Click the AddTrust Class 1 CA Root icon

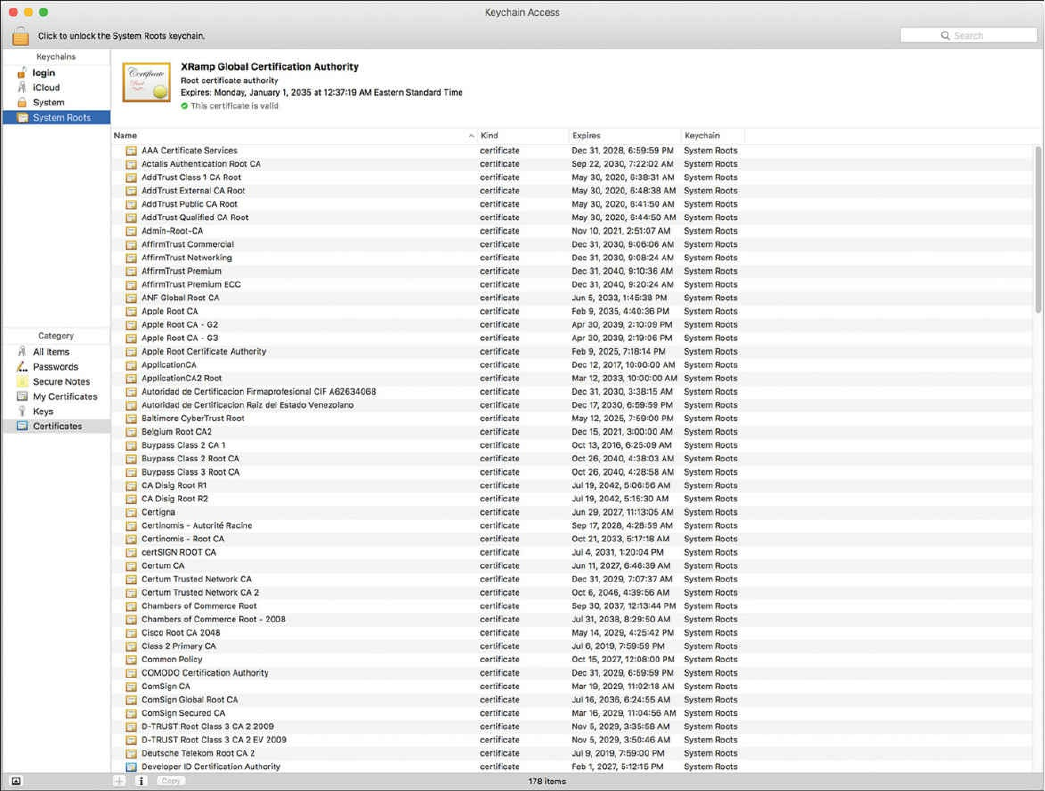(131, 177)
